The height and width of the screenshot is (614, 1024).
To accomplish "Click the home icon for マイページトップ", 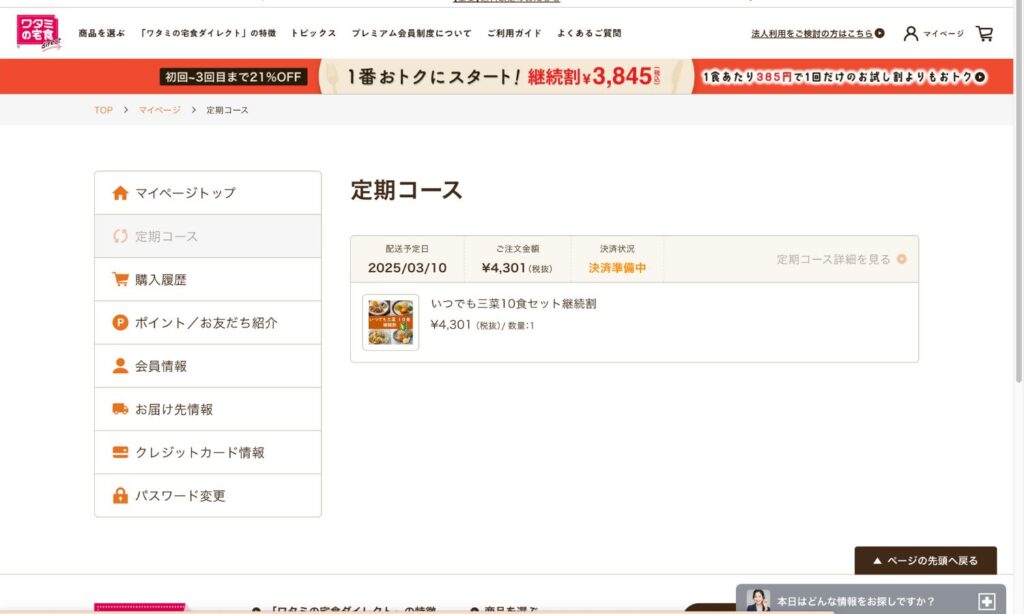I will pyautogui.click(x=120, y=193).
